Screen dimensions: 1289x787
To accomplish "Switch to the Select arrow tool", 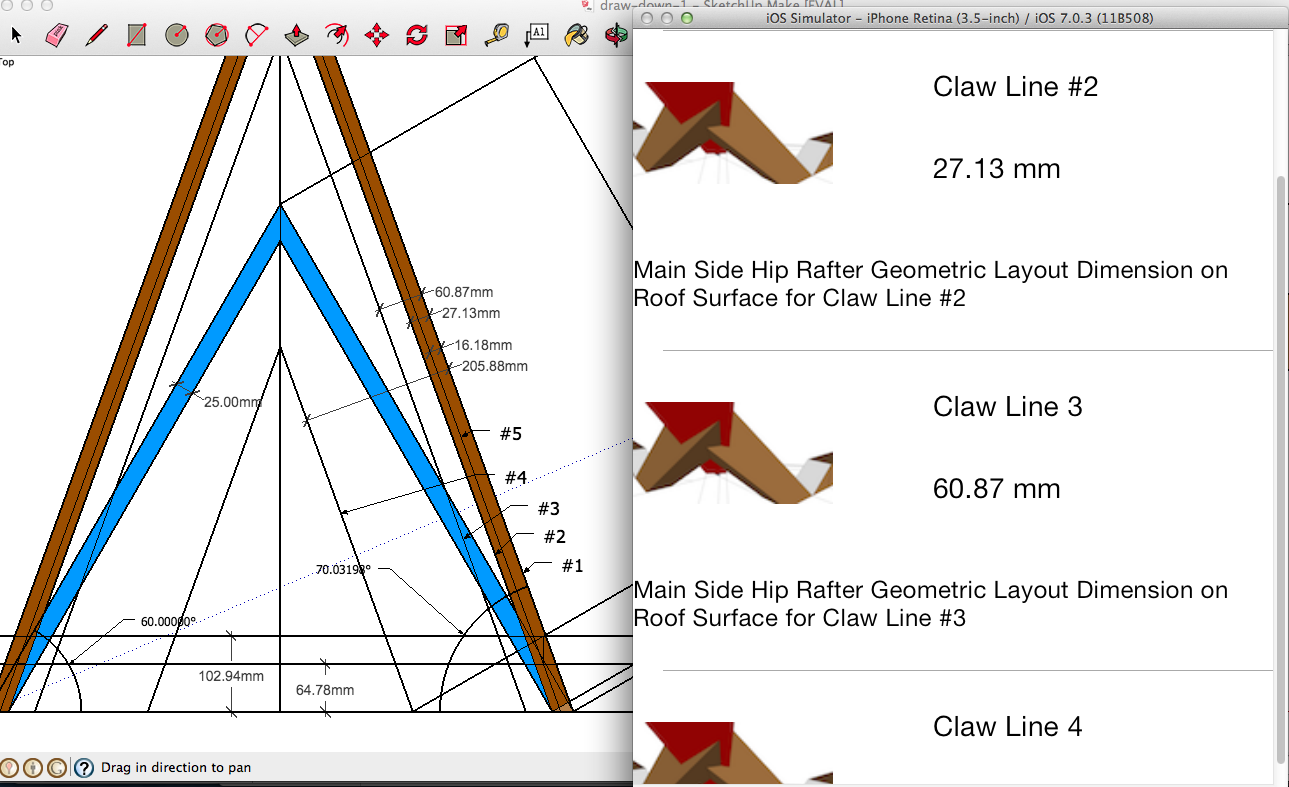I will coord(16,34).
